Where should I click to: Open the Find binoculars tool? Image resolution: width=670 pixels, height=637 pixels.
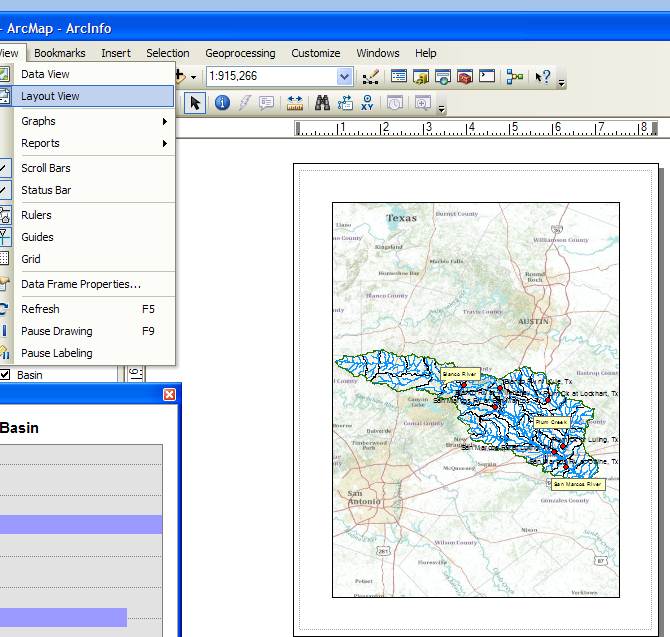(x=323, y=102)
